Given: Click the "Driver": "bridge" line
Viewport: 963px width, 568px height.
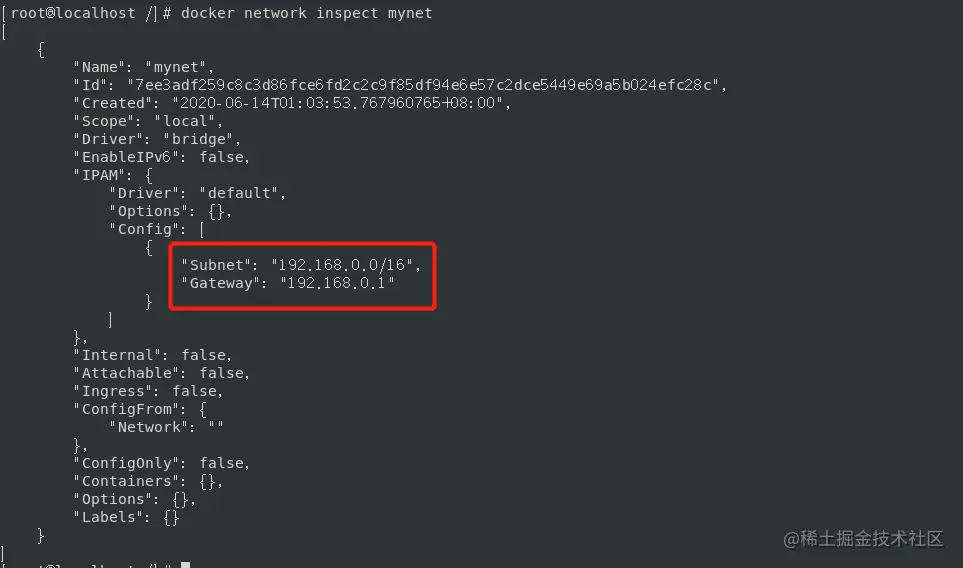Looking at the screenshot, I should click(157, 139).
